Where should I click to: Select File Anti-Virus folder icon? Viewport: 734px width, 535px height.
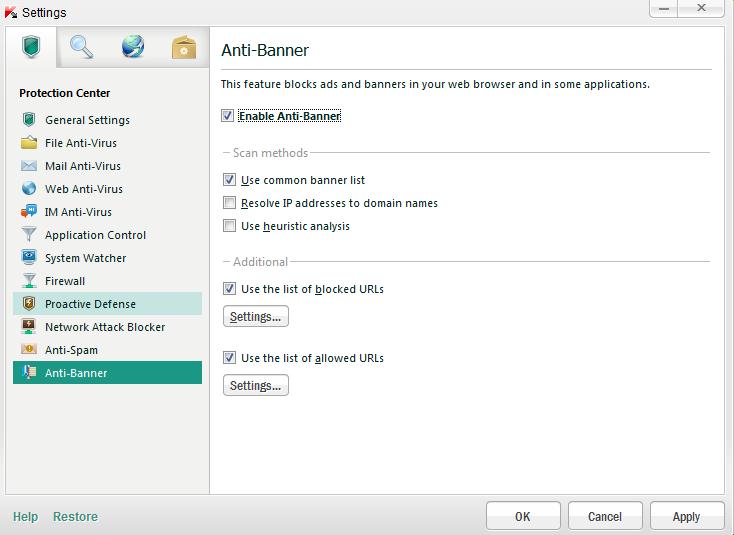pyautogui.click(x=29, y=143)
